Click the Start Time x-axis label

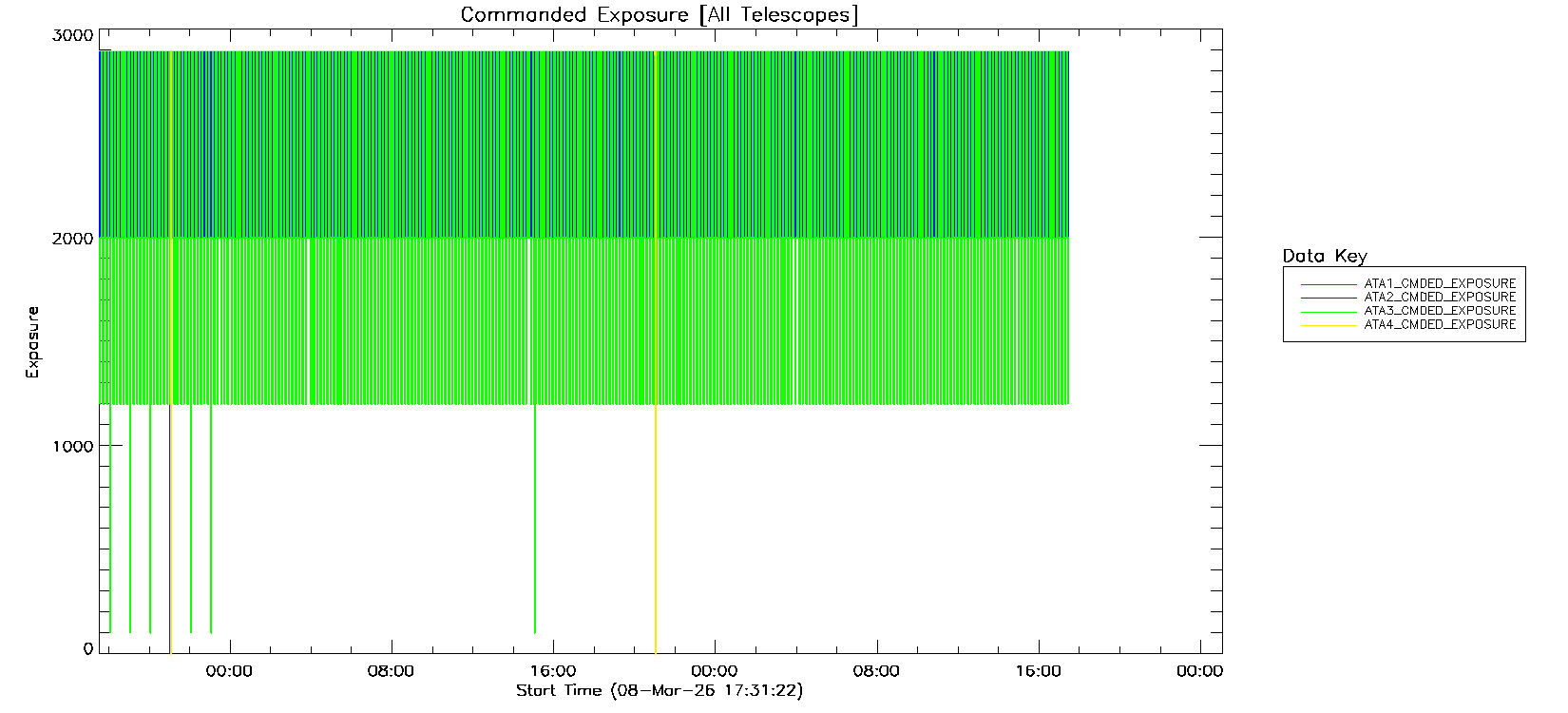(659, 691)
